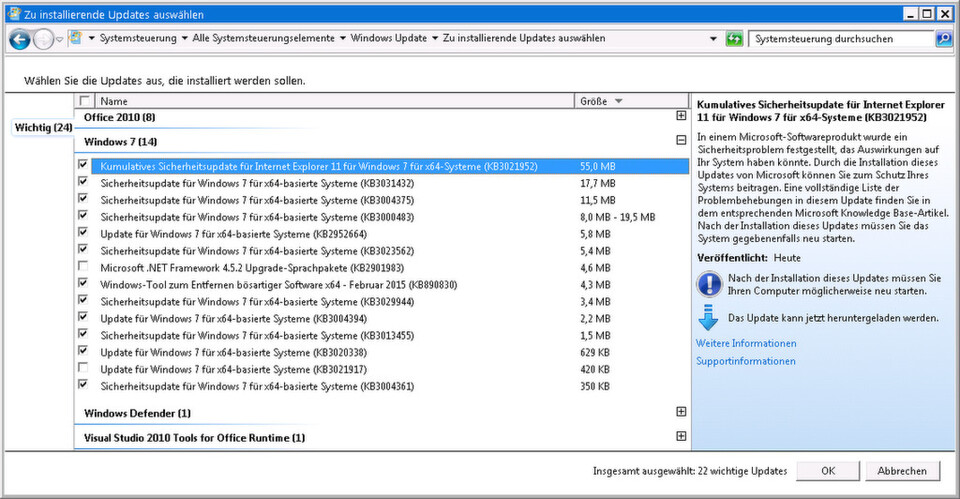Click Zu installierende Updates auswählen breadcrumb

pos(524,38)
